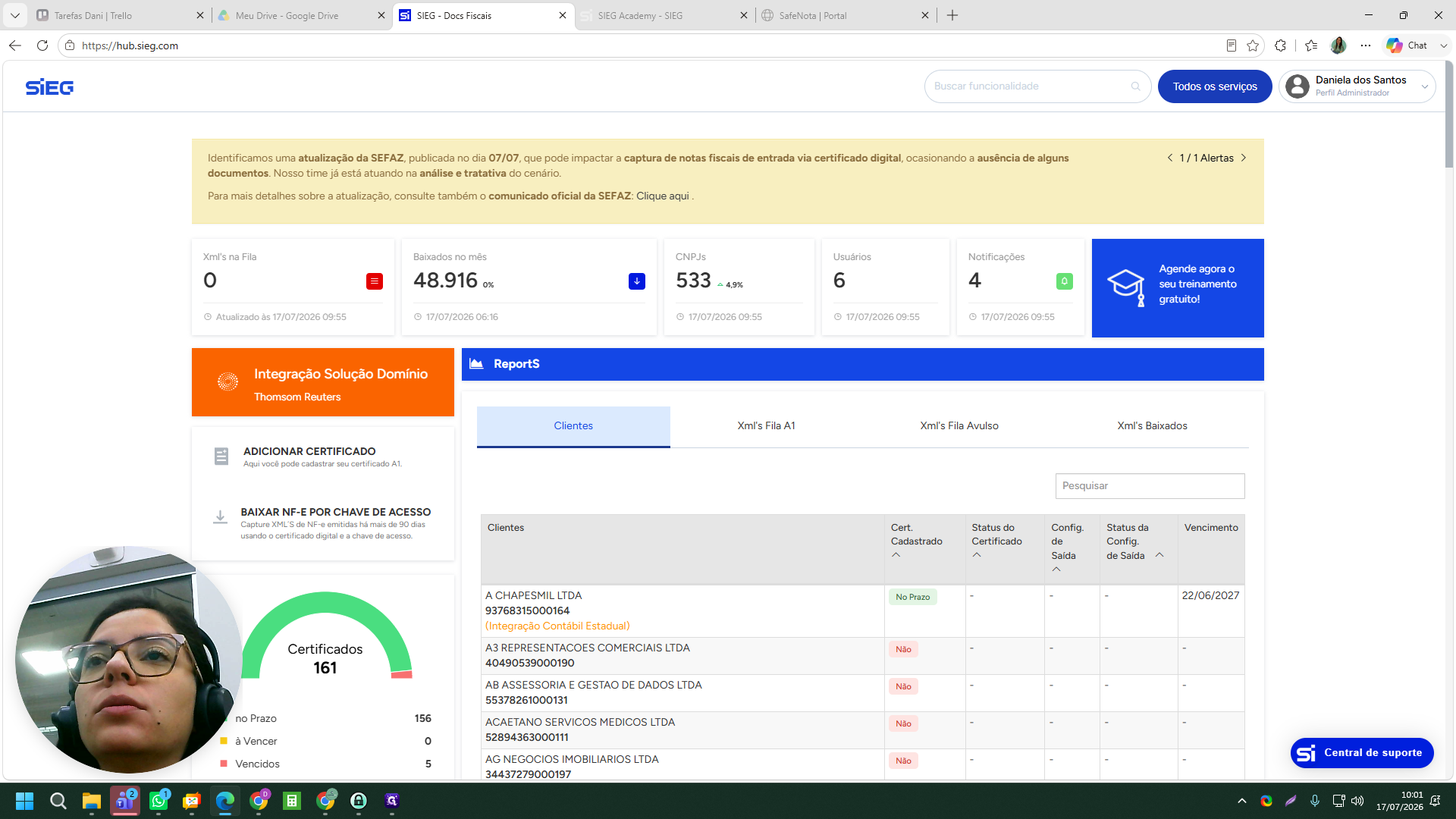Click the green icon on the Notificações card
The width and height of the screenshot is (1456, 819).
1065,281
